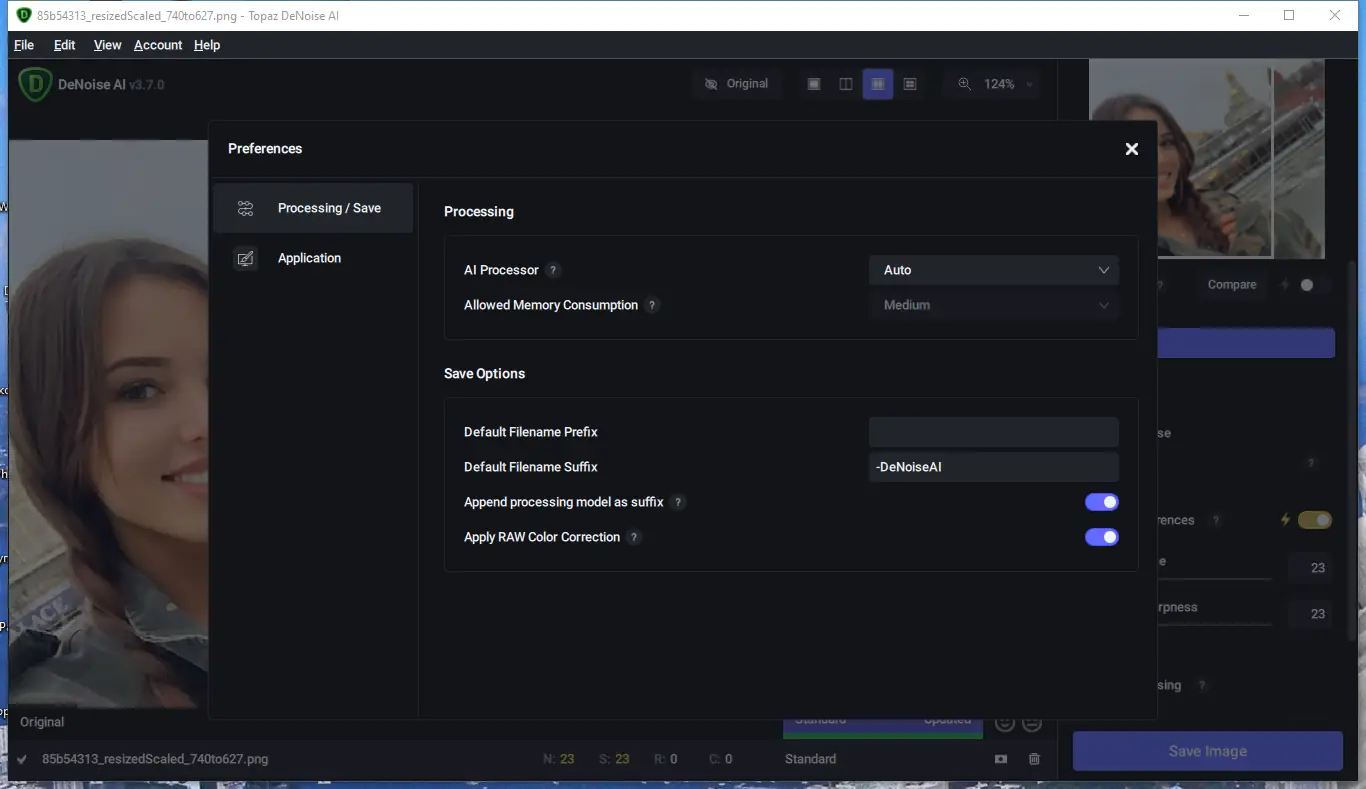Choose the highlighted side-by-side view icon

(x=878, y=84)
